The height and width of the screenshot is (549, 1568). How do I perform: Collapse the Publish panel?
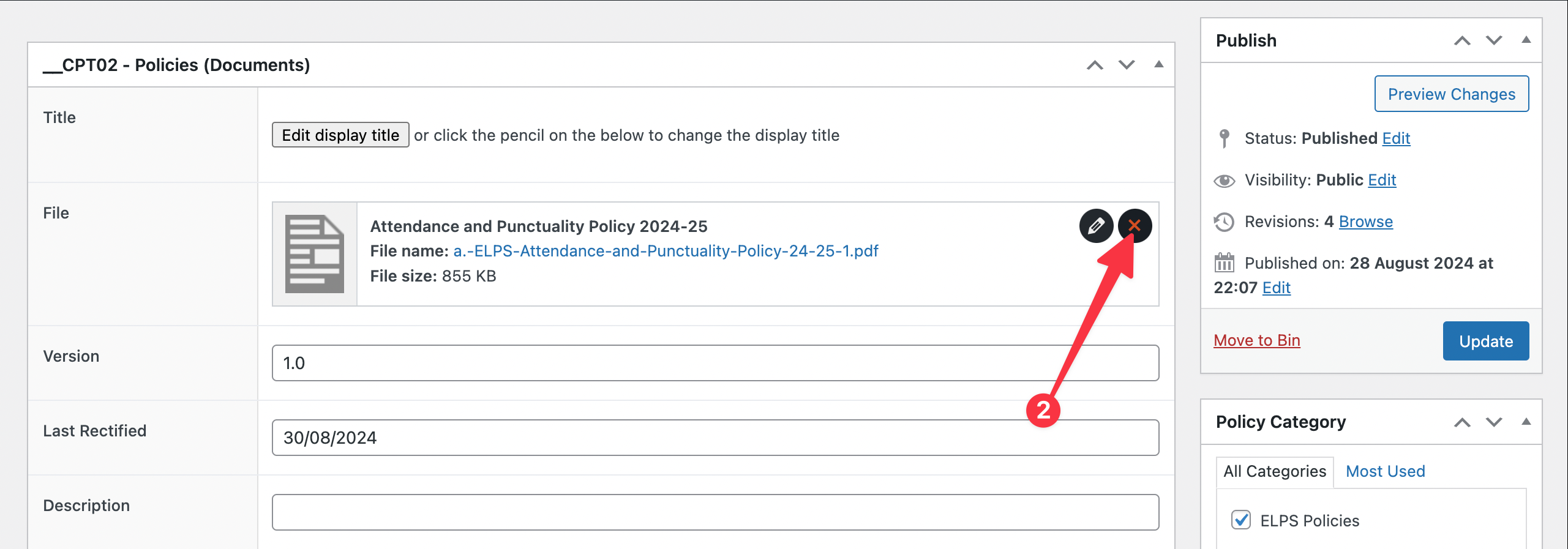pos(1526,40)
